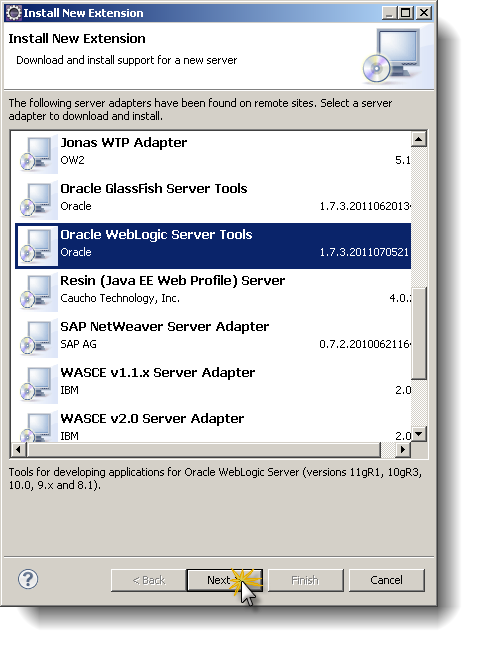Click the Caucho Technology, Inc. vendor text

(x=120, y=298)
